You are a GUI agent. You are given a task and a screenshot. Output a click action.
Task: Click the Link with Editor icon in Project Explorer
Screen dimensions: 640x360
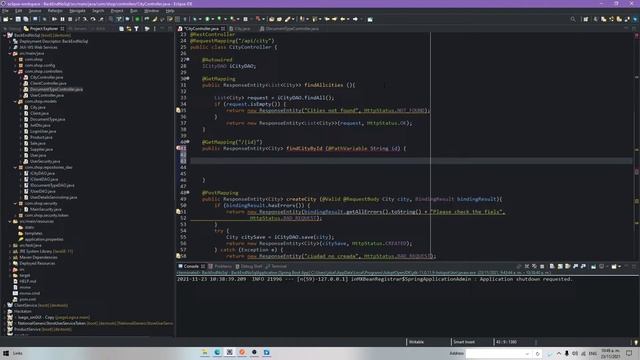click(x=129, y=29)
